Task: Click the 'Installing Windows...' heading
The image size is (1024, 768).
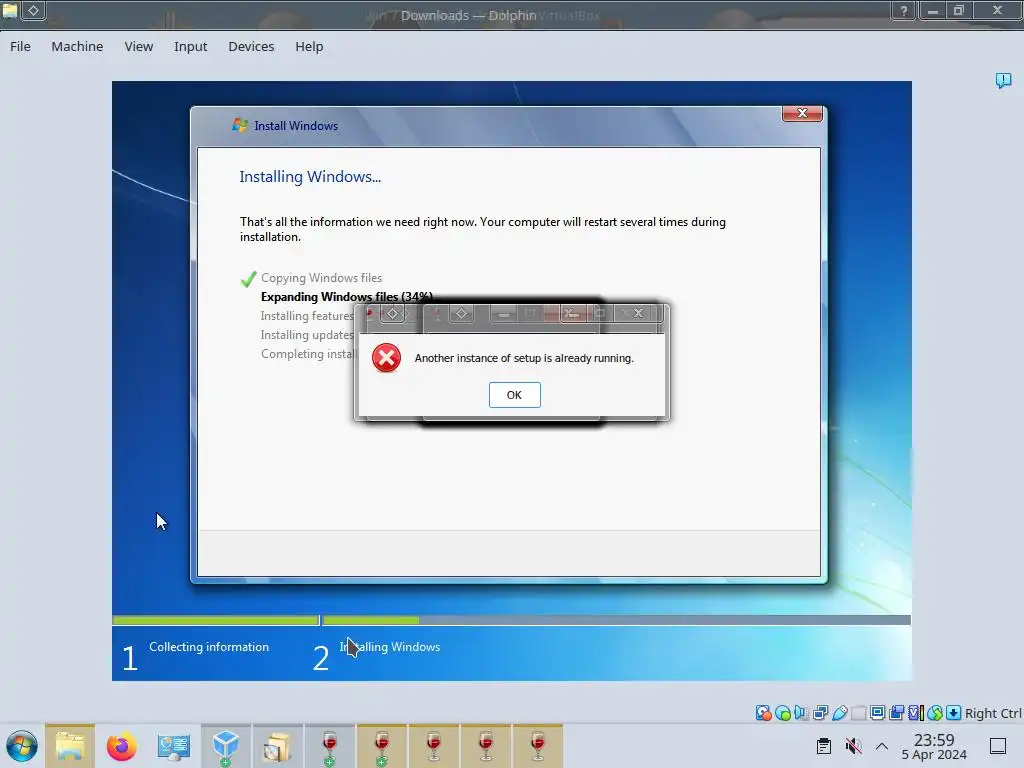Action: point(310,176)
